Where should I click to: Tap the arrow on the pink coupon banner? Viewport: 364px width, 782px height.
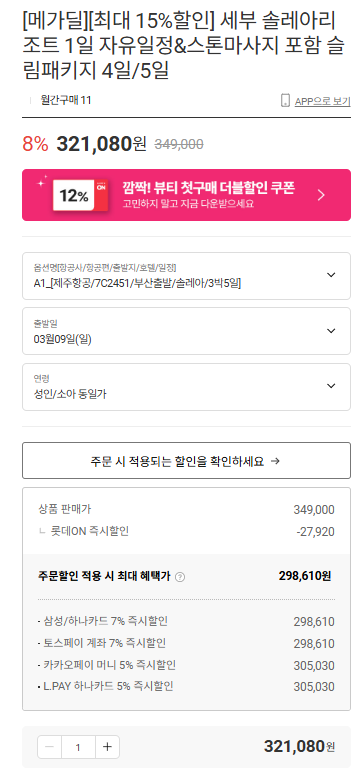coord(321,195)
